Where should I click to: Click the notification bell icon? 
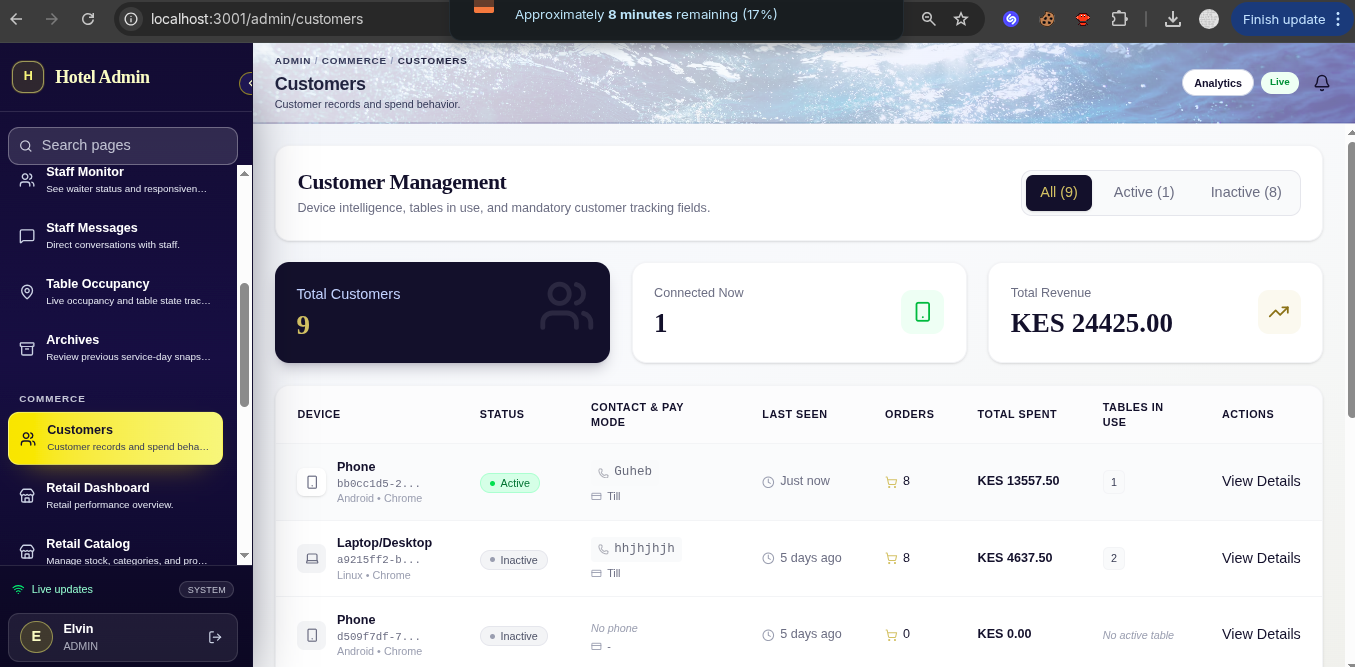1322,83
